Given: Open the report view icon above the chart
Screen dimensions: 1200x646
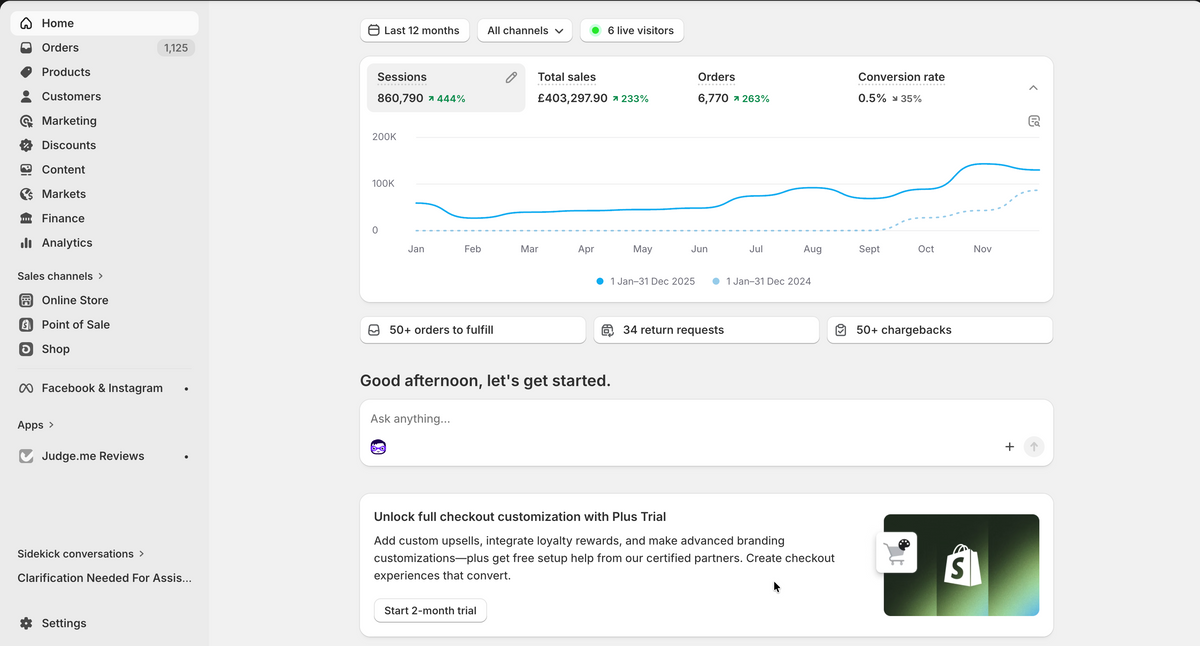Looking at the screenshot, I should point(1034,121).
